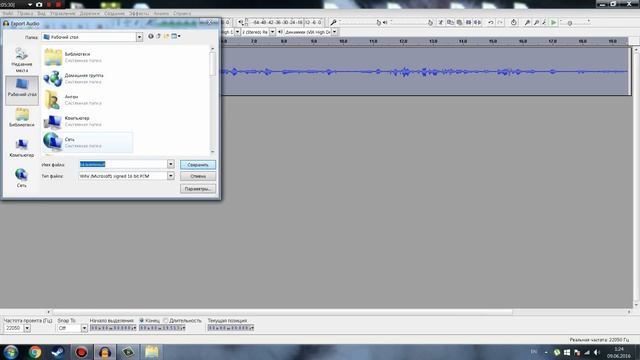Click the speaker icon beside output device list

[280, 32]
